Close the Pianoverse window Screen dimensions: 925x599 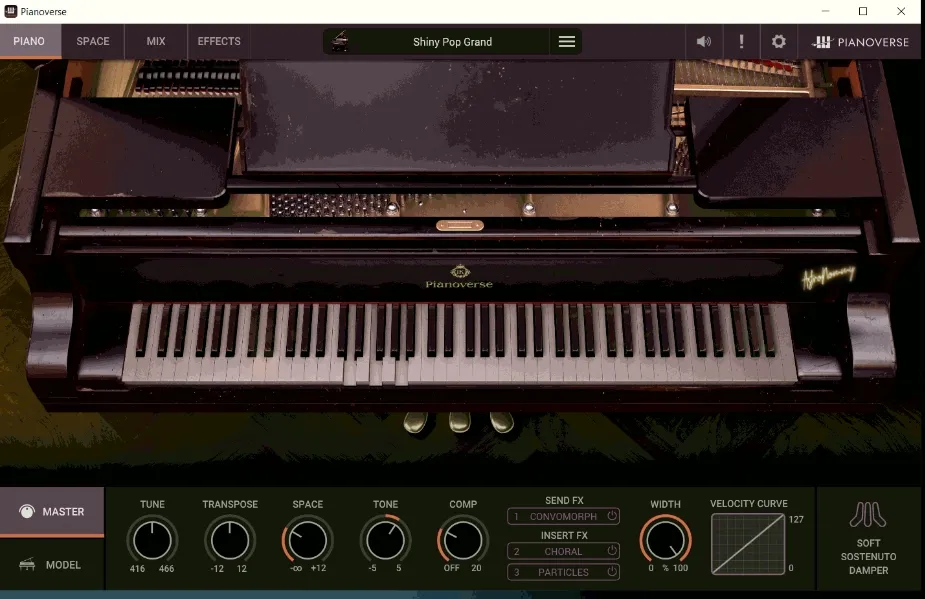point(901,11)
